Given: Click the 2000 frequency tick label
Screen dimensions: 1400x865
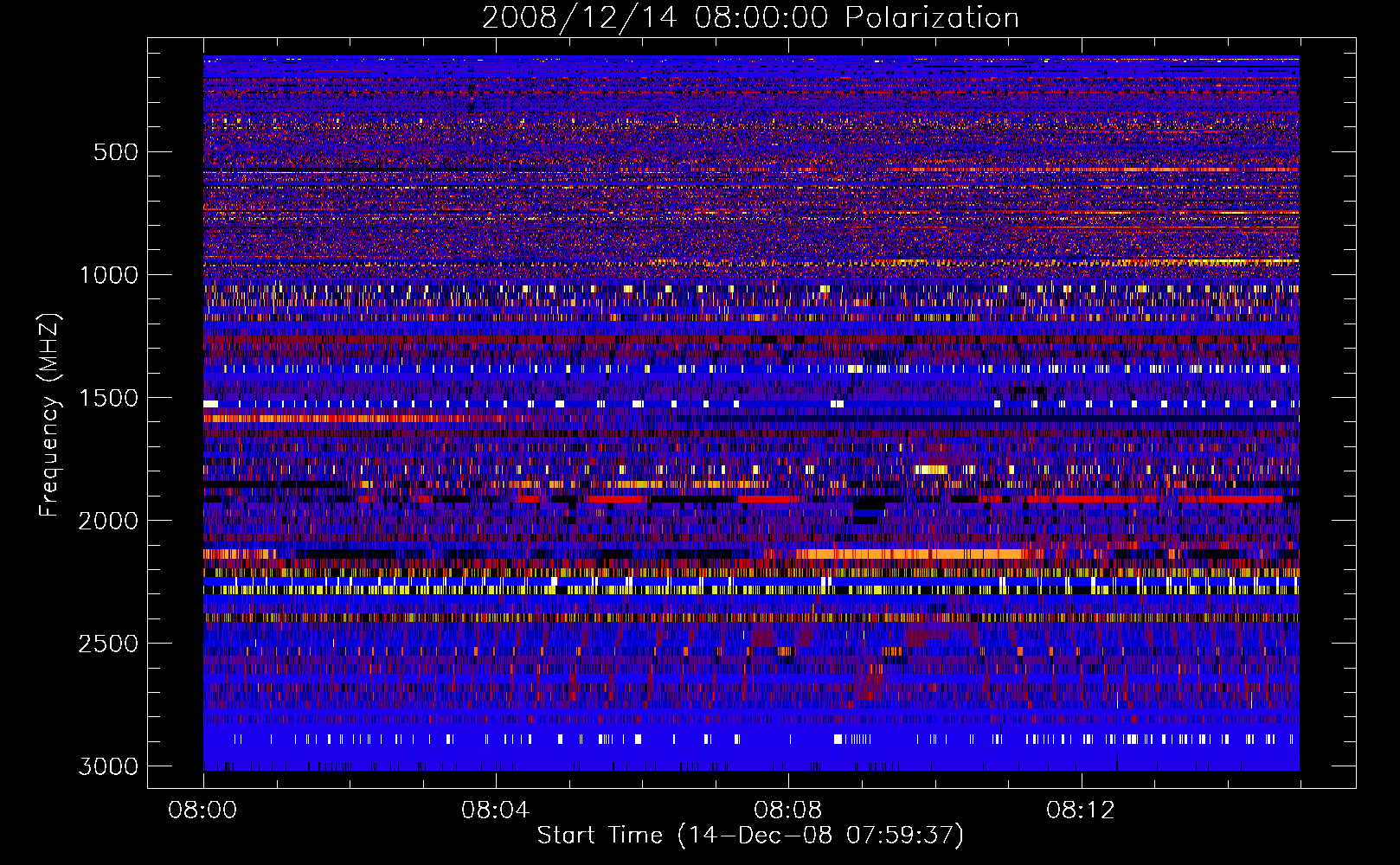Looking at the screenshot, I should (x=109, y=521).
